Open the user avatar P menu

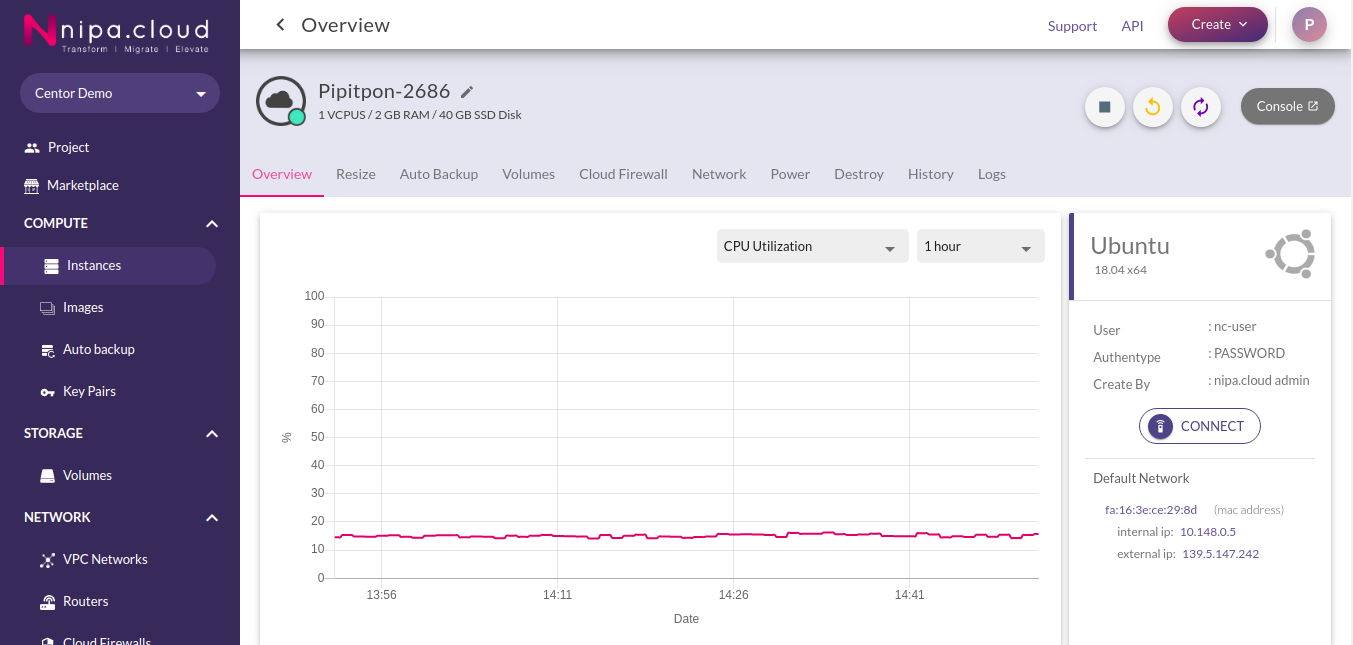1309,25
